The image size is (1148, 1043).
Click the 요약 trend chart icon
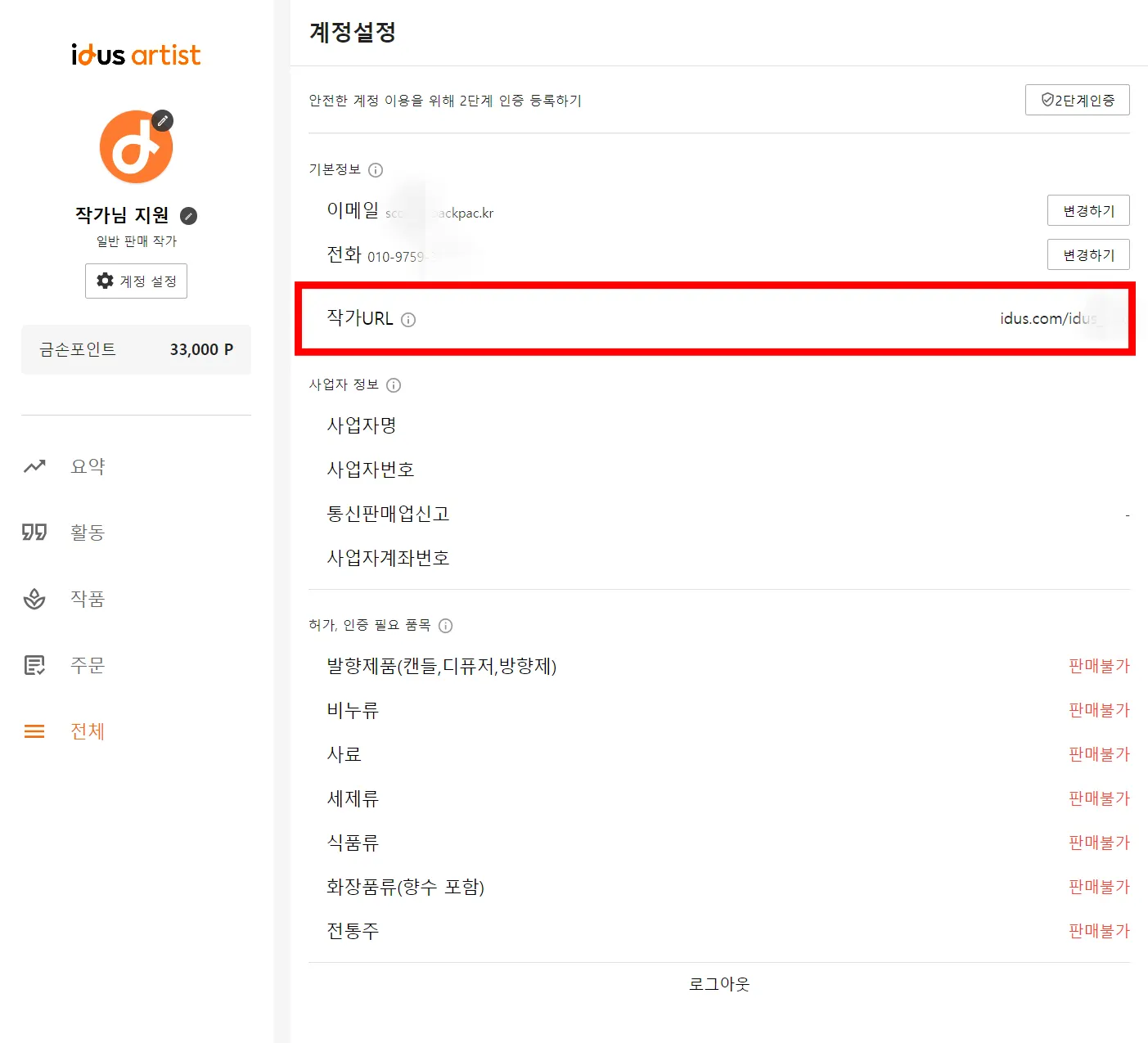[x=34, y=466]
